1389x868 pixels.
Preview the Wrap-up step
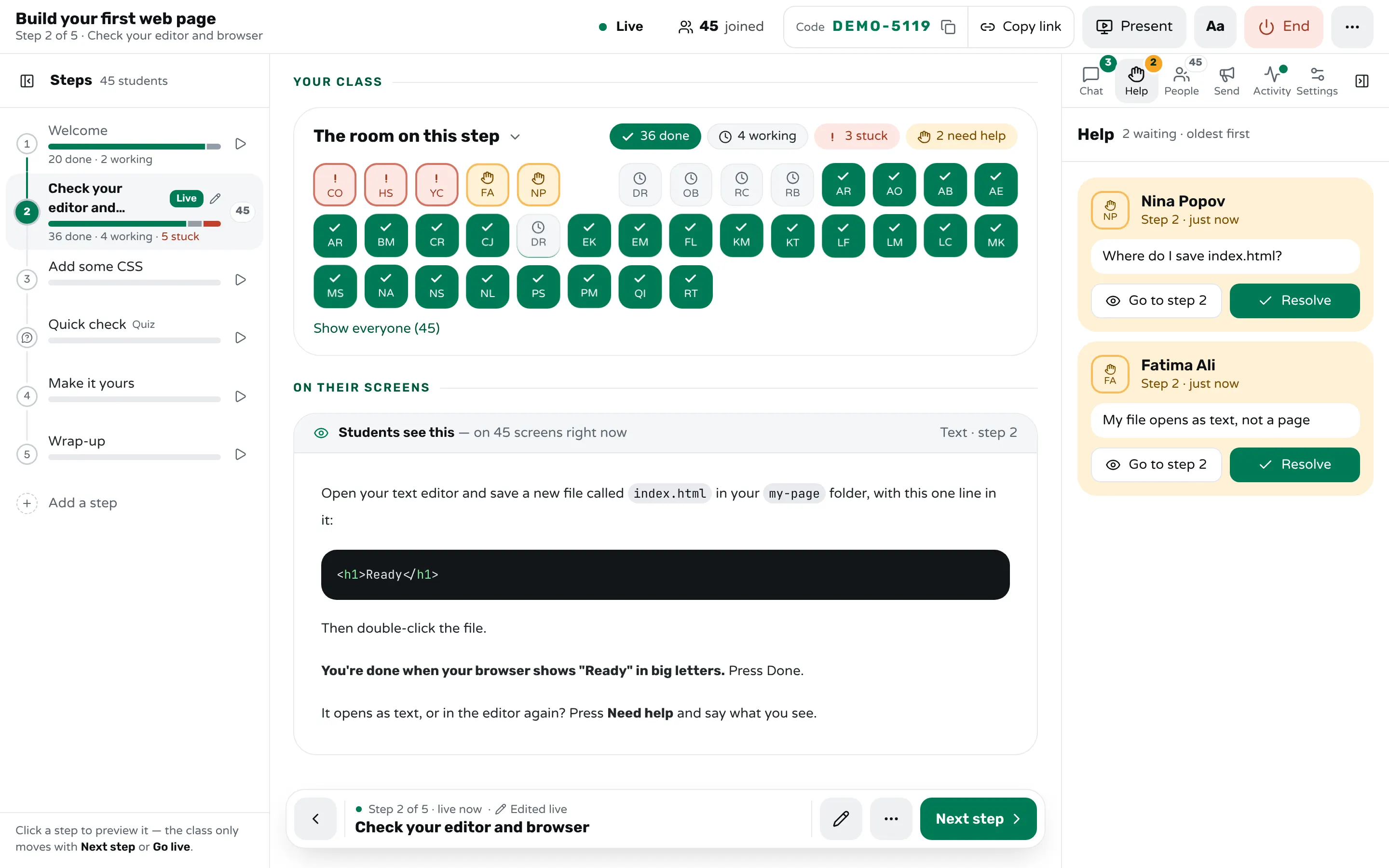click(x=241, y=454)
